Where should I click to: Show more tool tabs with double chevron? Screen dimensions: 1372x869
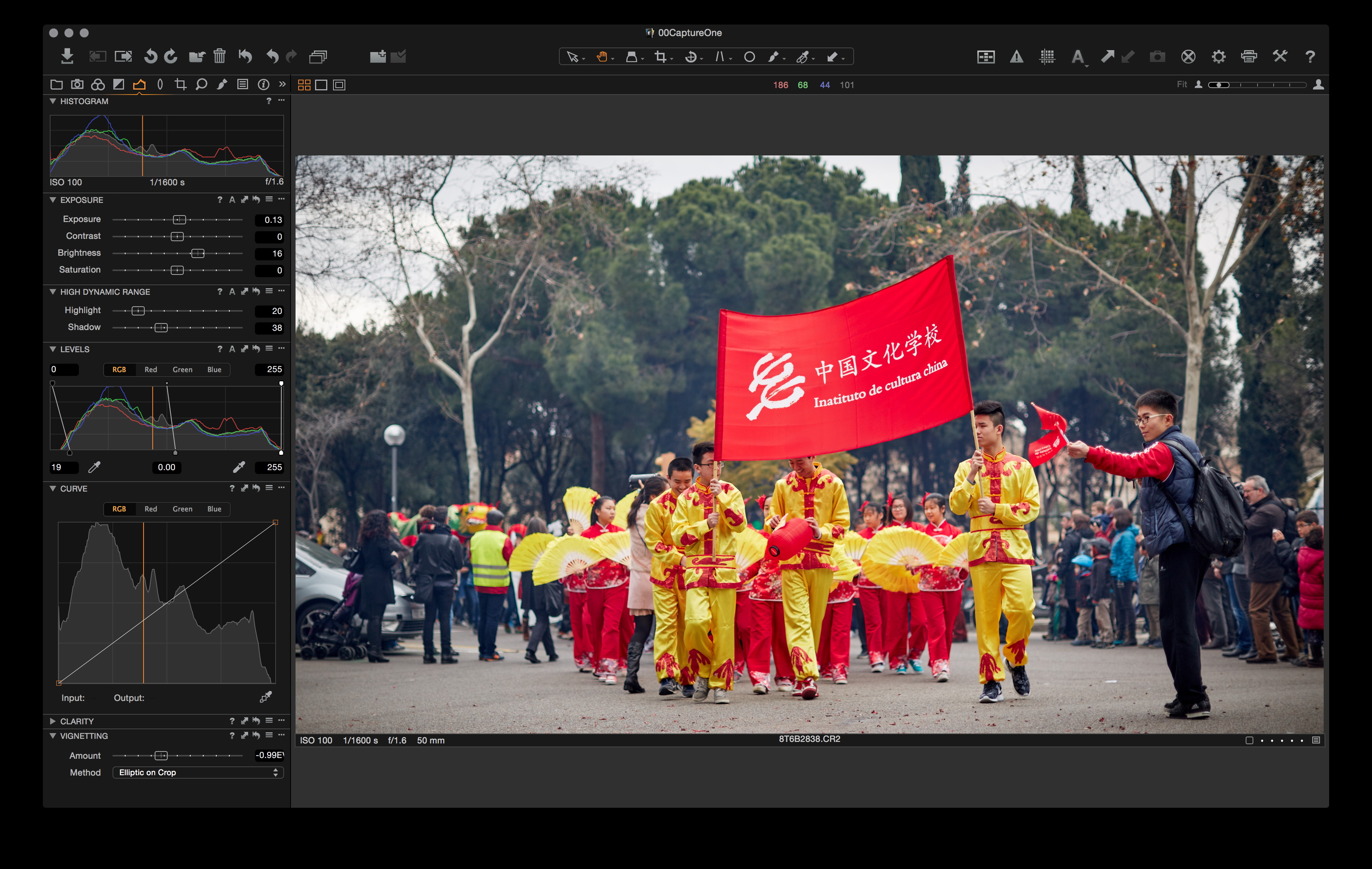tap(282, 84)
